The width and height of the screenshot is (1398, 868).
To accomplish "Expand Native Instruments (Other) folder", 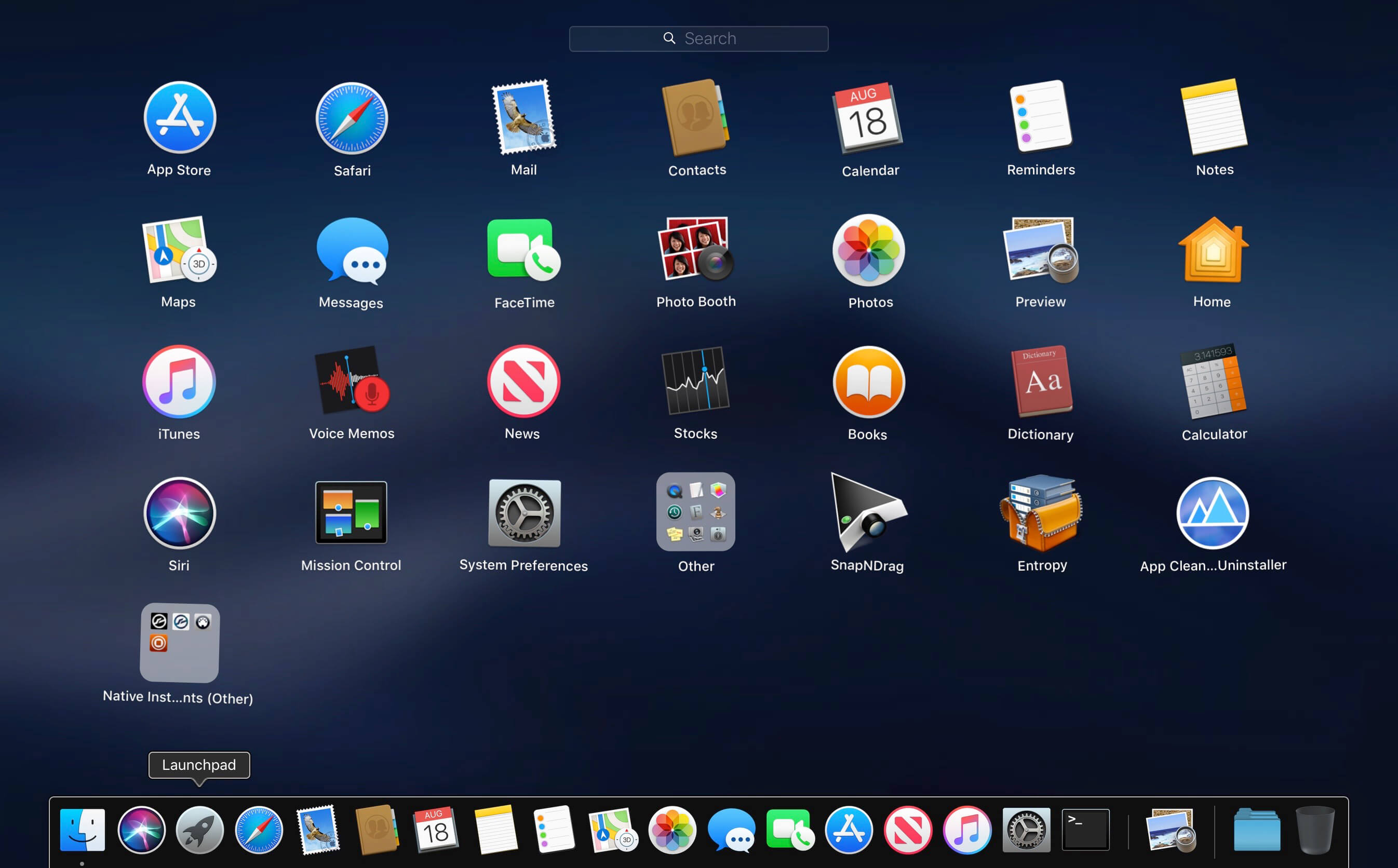I will (x=180, y=643).
